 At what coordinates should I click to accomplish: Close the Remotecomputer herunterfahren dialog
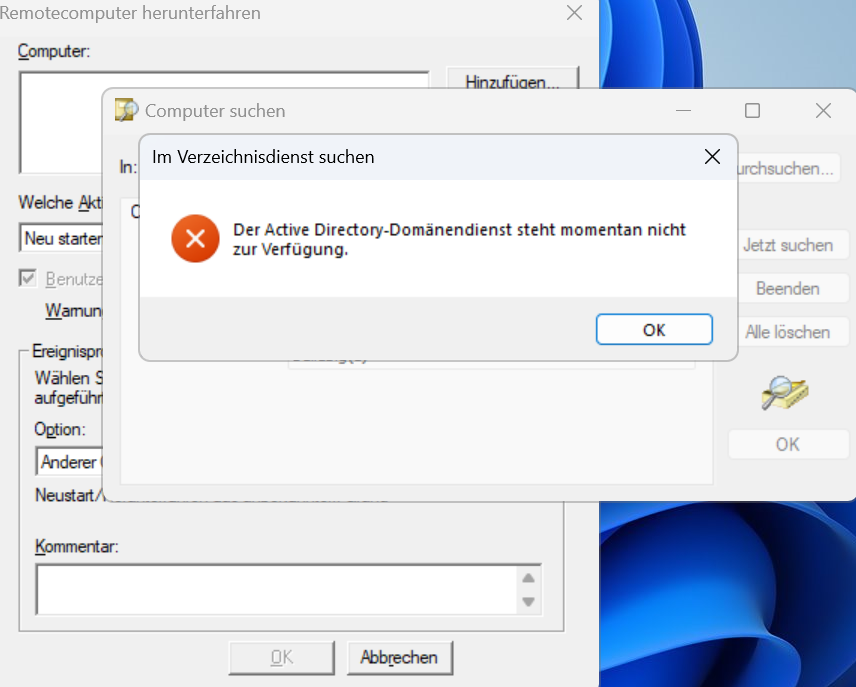point(574,13)
